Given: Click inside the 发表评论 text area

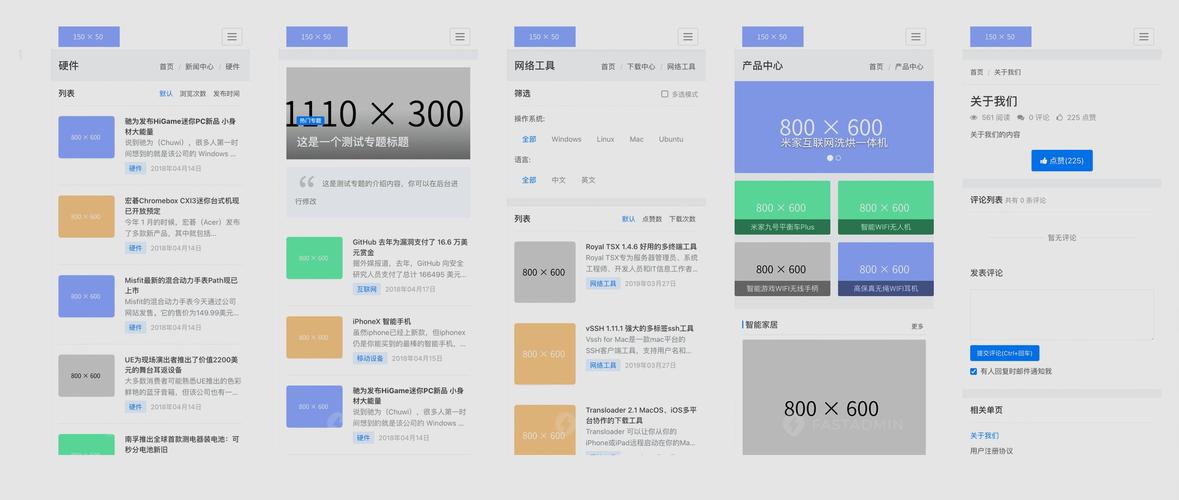Looking at the screenshot, I should click(1062, 315).
